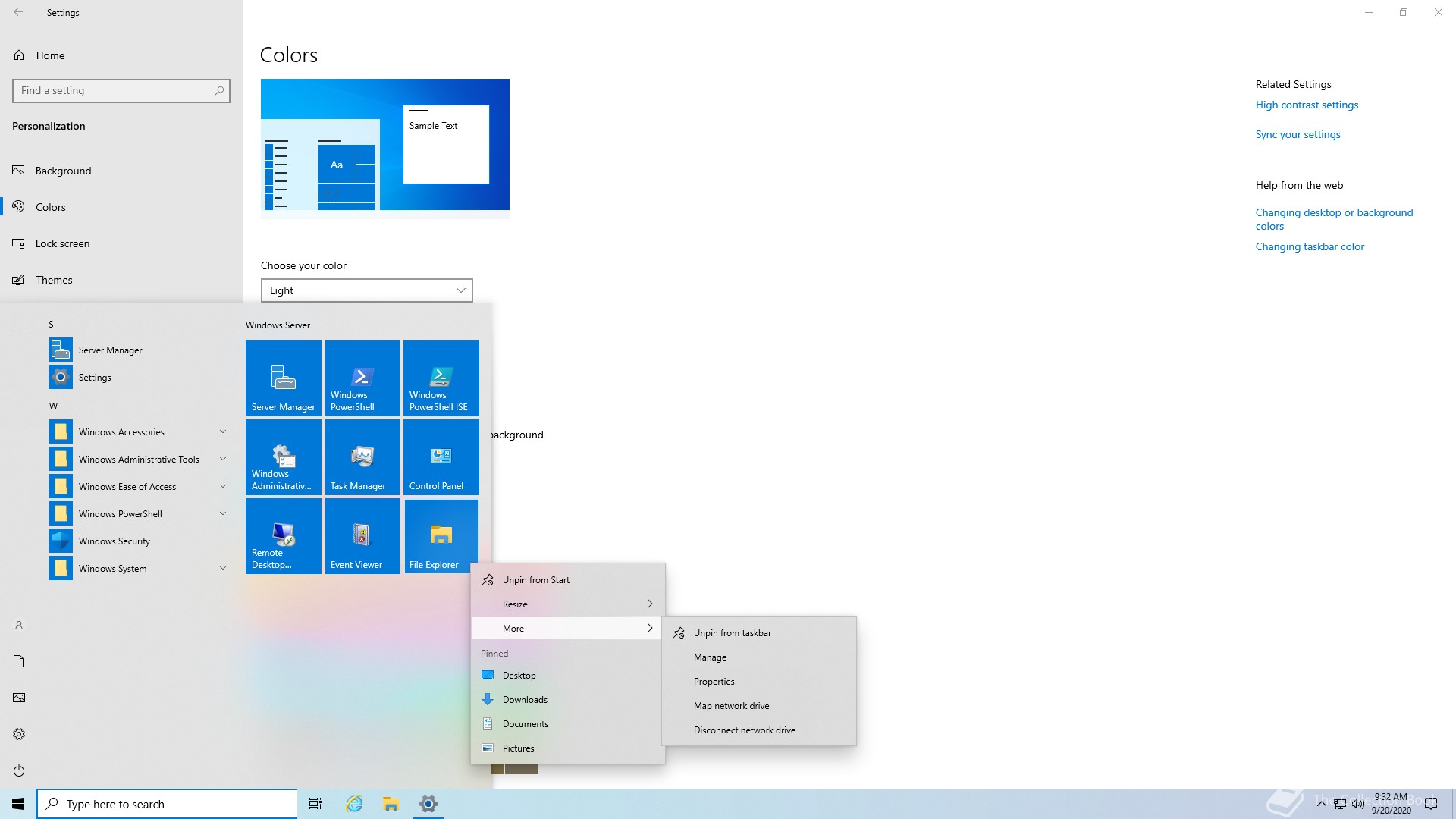The image size is (1456, 819).
Task: Open High contrast settings link
Action: (1307, 105)
